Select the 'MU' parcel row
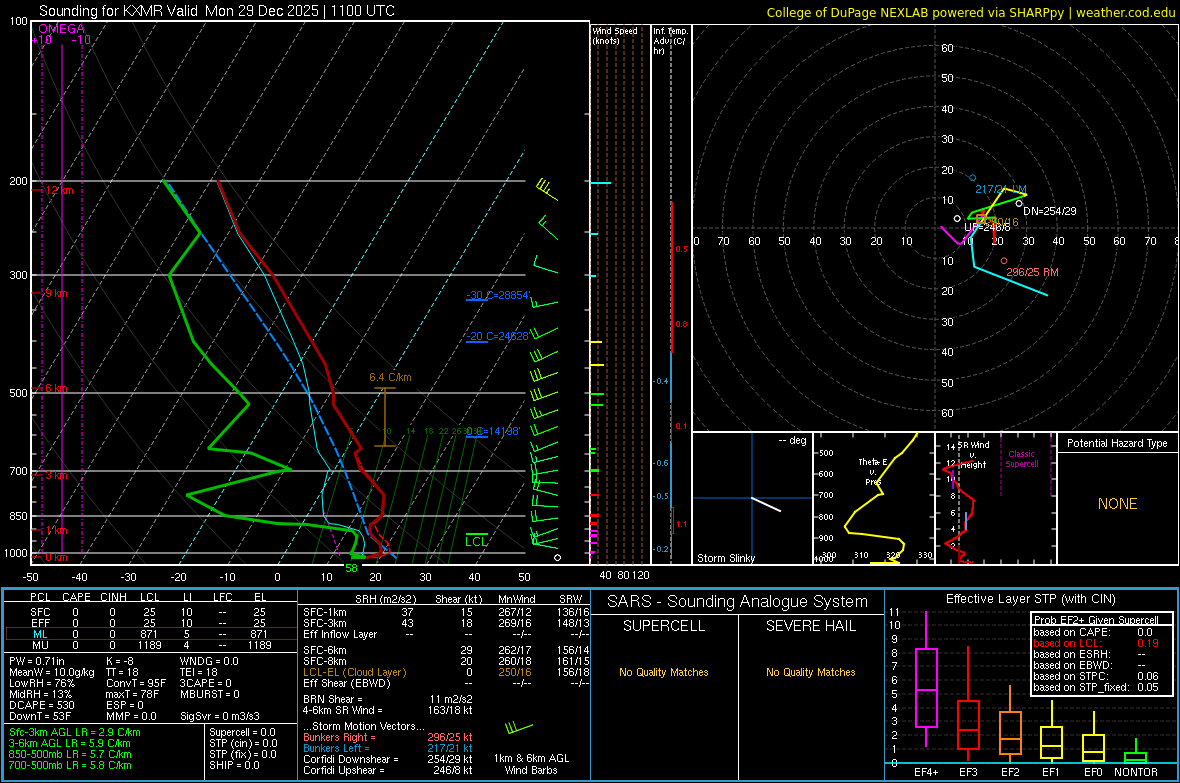1180x783 pixels. click(150, 644)
